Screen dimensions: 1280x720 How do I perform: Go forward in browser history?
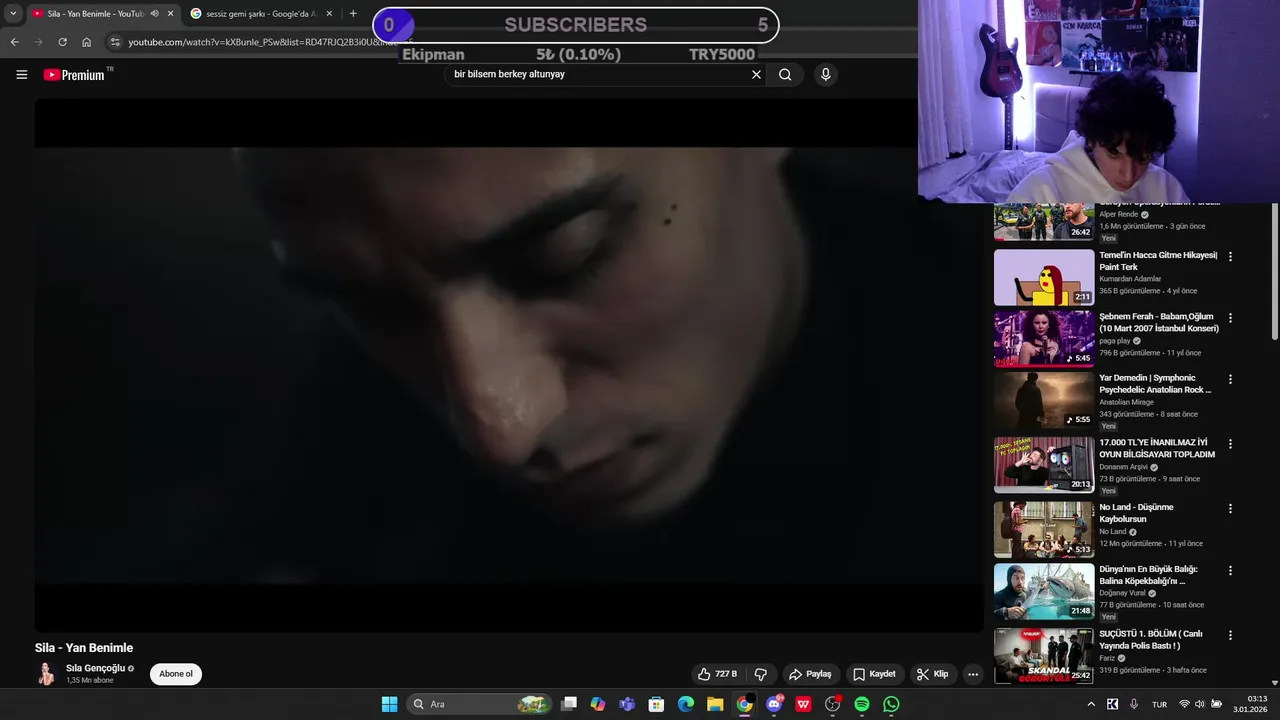click(38, 42)
